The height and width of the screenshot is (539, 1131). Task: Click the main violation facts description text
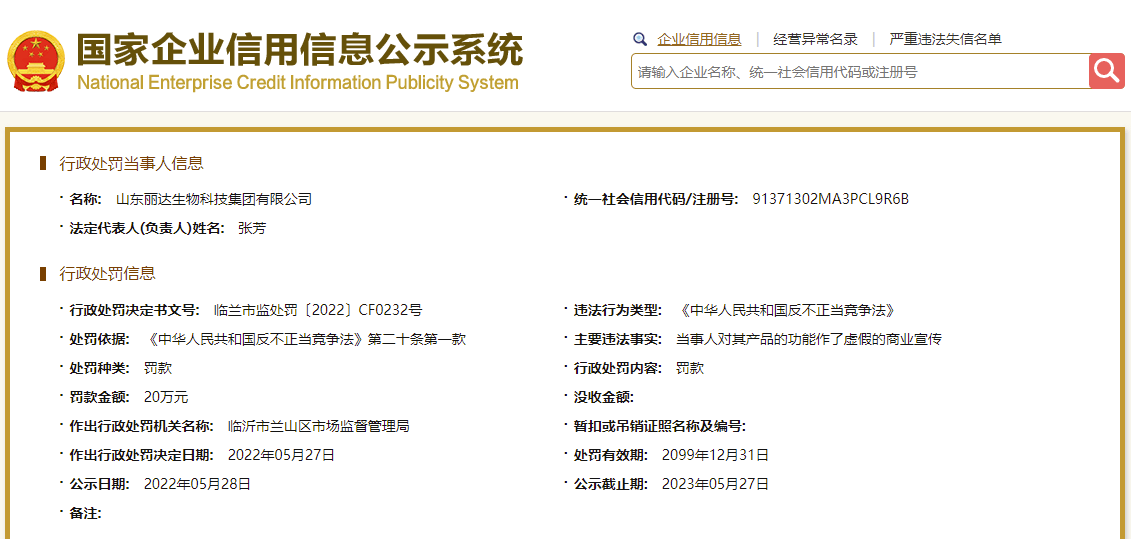click(809, 340)
